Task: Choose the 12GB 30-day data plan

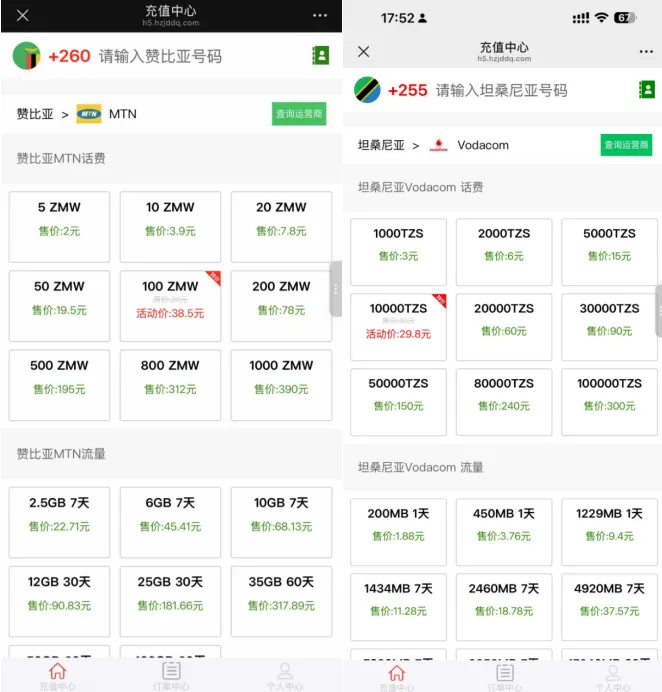Action: (x=59, y=601)
